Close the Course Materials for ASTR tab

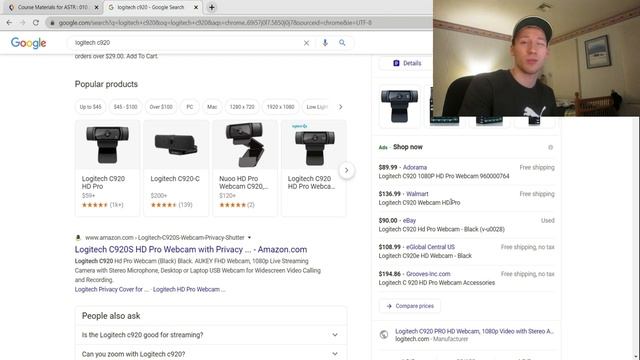coord(96,7)
